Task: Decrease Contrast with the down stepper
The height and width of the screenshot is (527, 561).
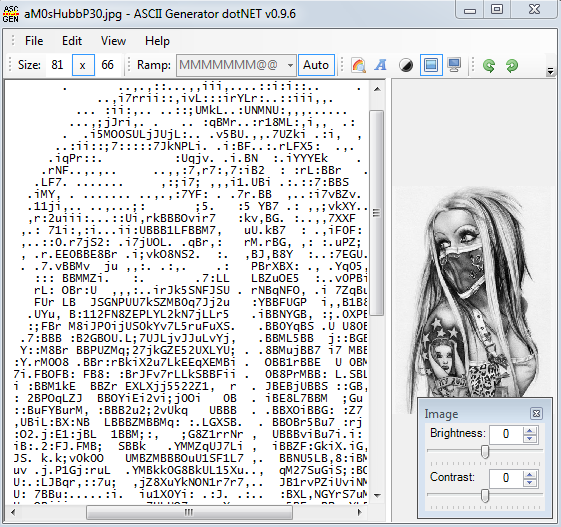Action: pos(530,483)
